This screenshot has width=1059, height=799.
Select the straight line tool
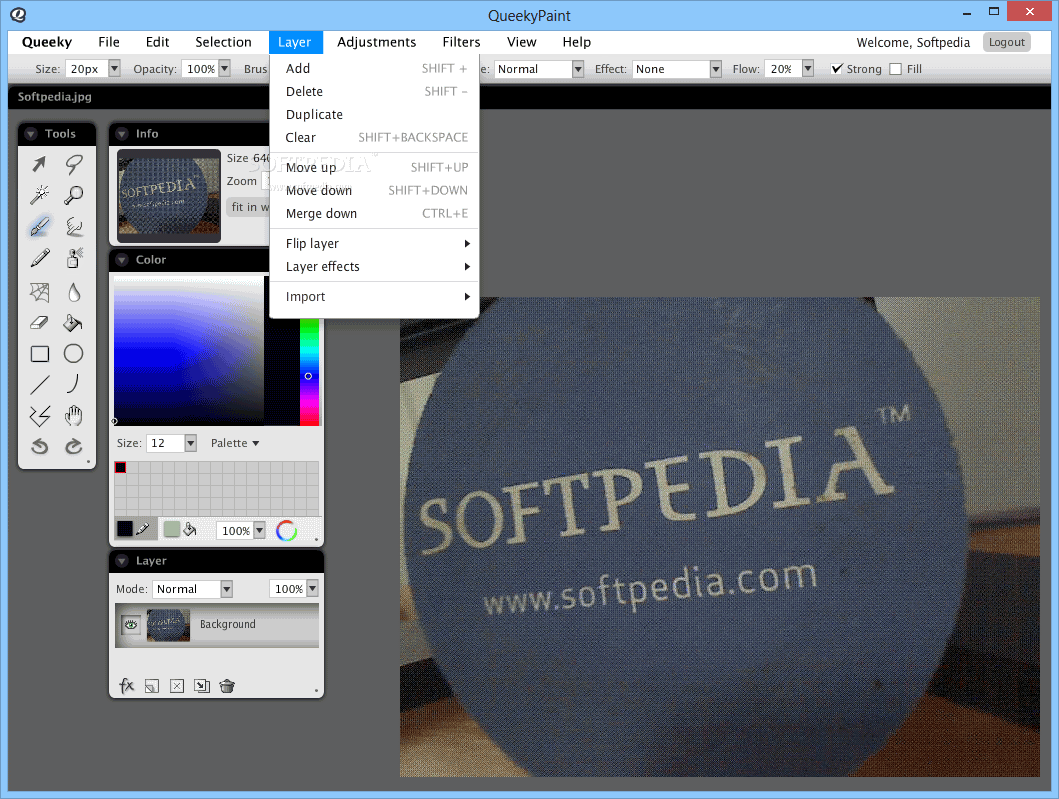point(39,384)
